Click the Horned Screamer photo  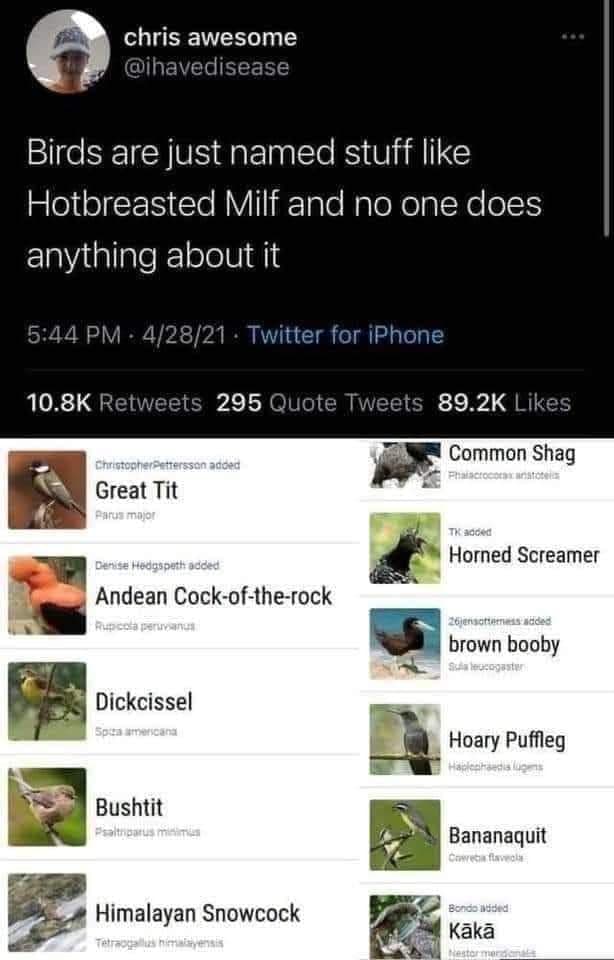pos(404,548)
